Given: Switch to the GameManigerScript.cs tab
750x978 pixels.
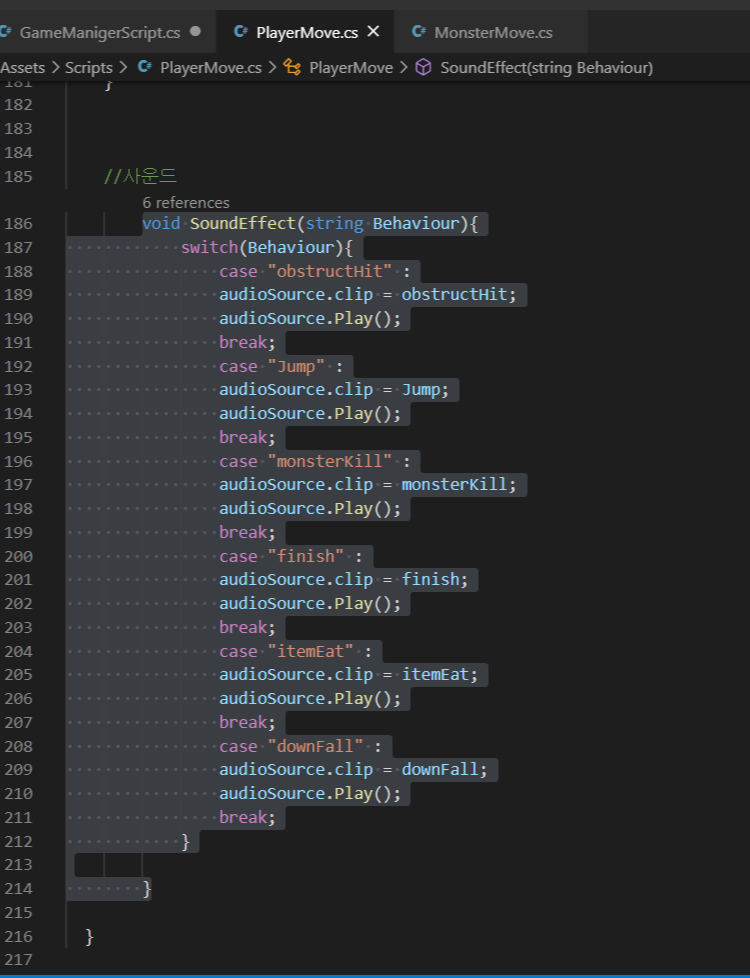Looking at the screenshot, I should tap(100, 32).
